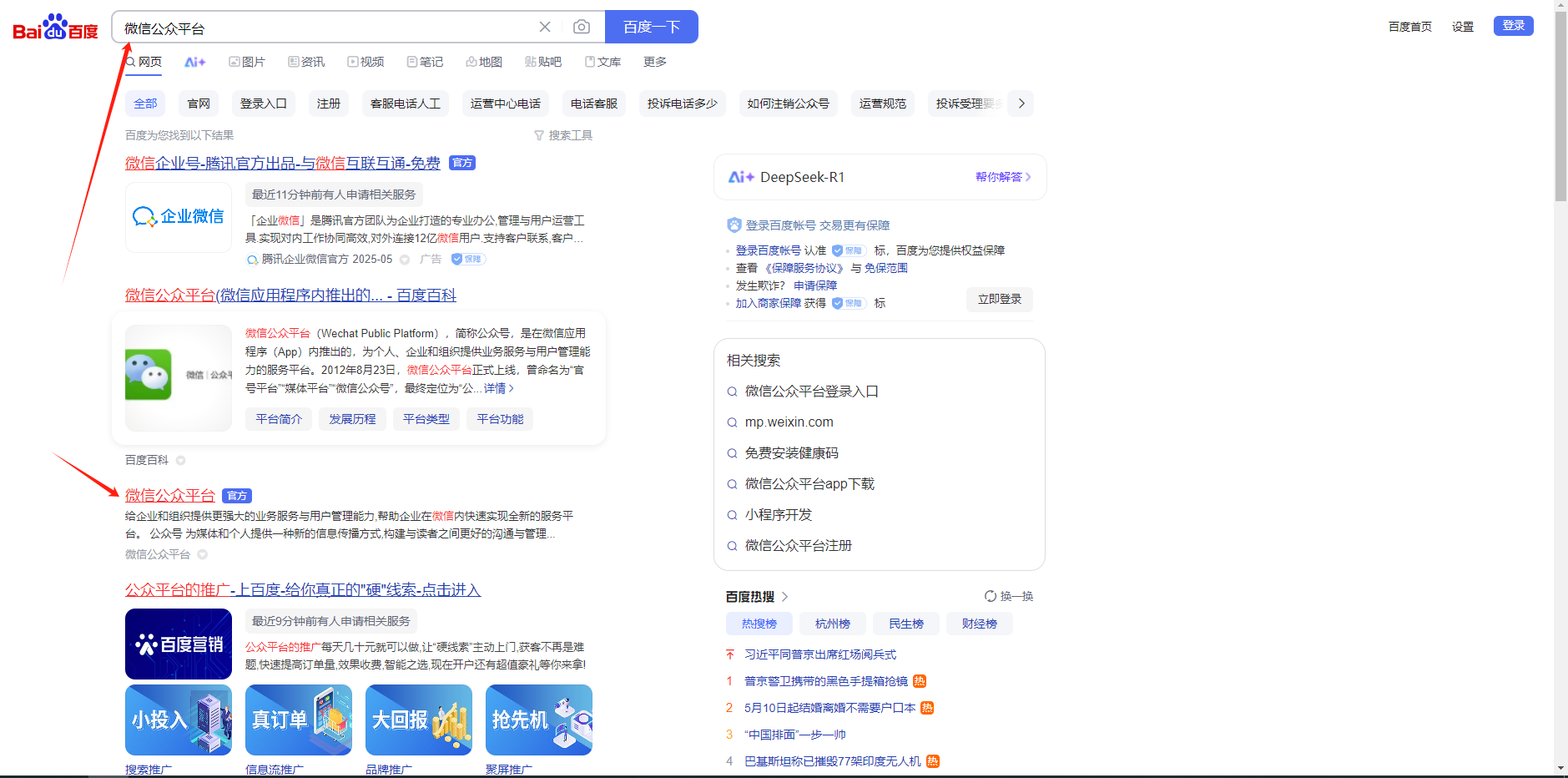Switch to the 热搜榜 tab in 百度热搜
Screen dimensions: 1568x778
click(758, 623)
